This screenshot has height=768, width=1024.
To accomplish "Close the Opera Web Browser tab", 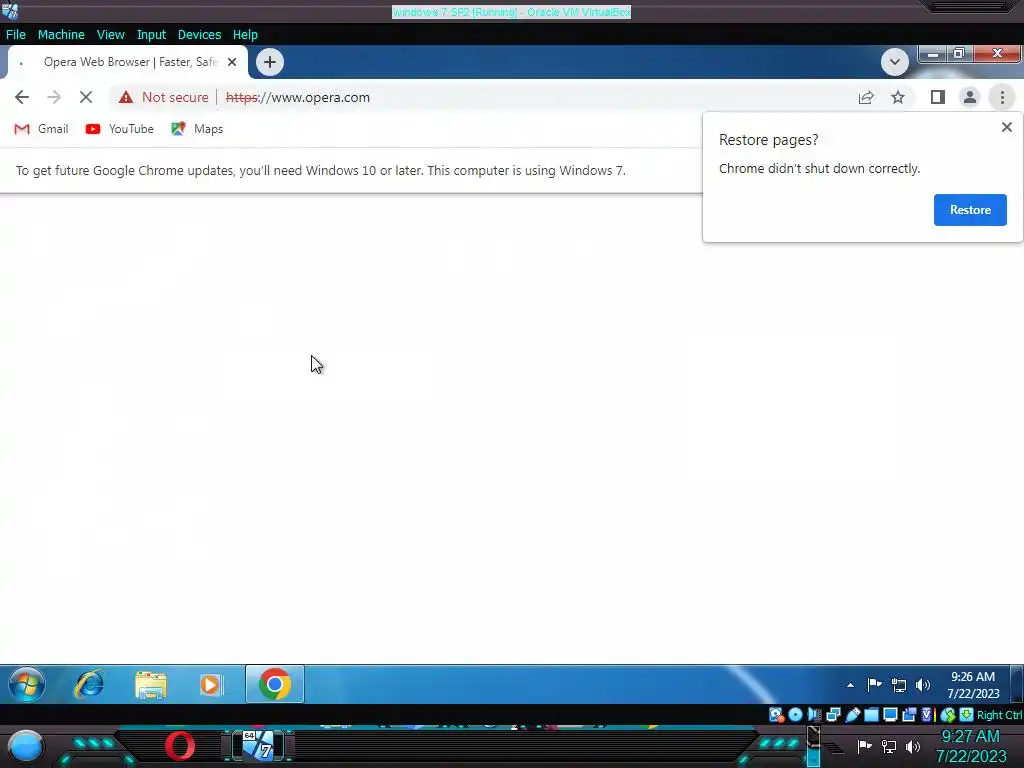I will coord(232,62).
